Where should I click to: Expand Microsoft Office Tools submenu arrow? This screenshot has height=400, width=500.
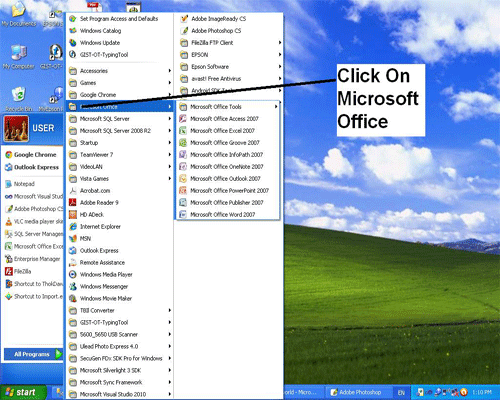coord(276,107)
